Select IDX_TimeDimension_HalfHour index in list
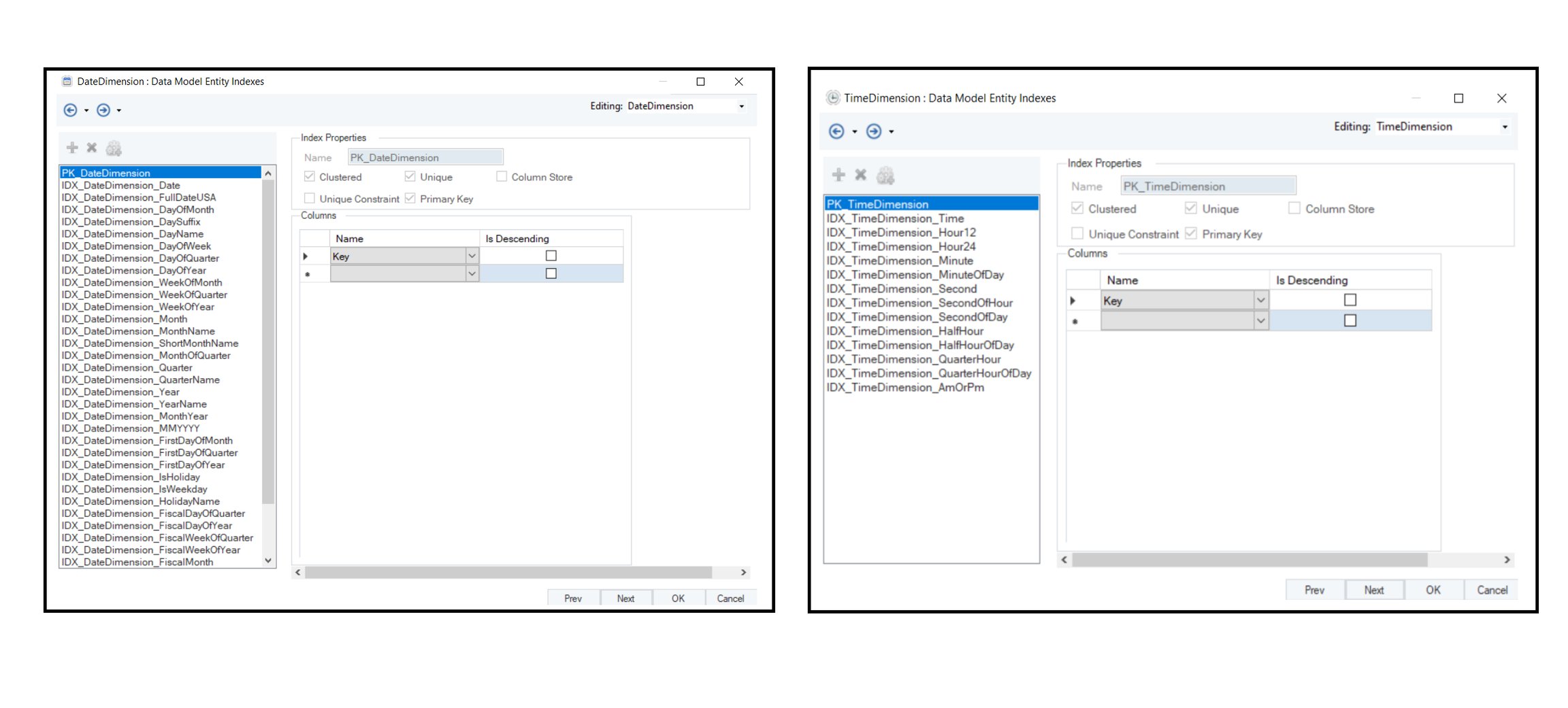The height and width of the screenshot is (708, 1568). pyautogui.click(x=905, y=331)
